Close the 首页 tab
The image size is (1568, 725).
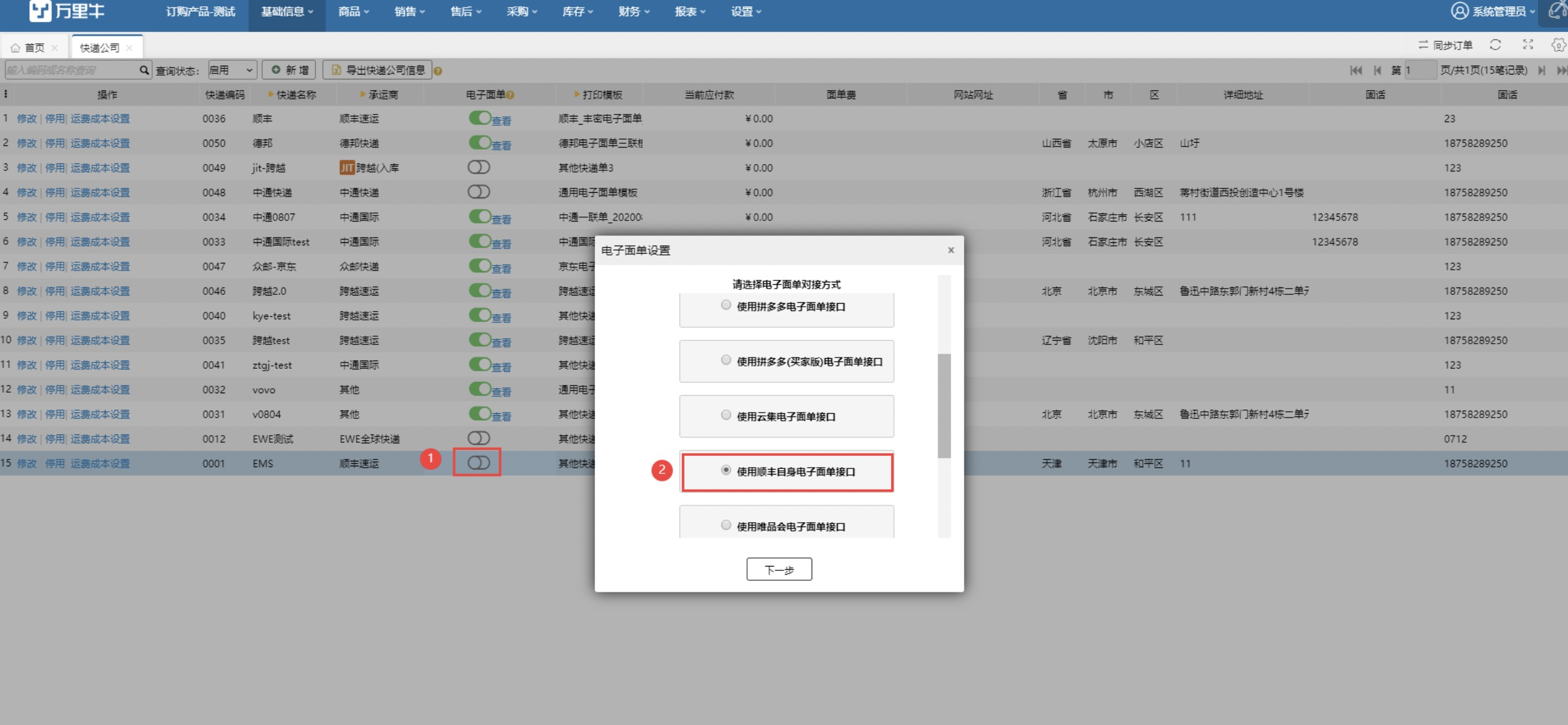tap(55, 48)
